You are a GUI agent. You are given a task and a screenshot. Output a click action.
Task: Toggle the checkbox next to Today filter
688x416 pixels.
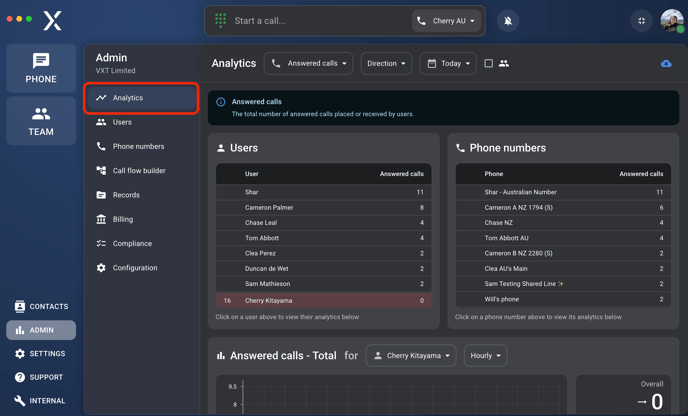(488, 63)
